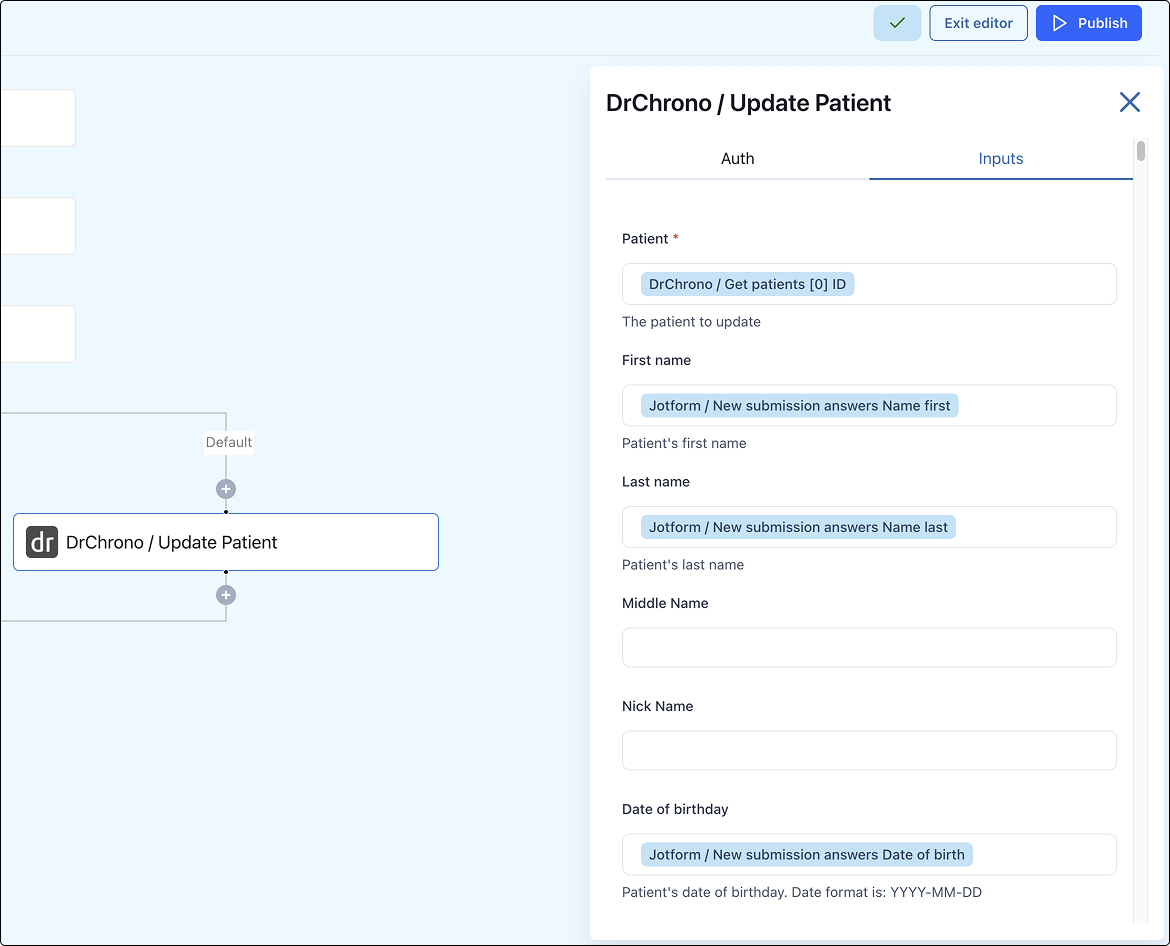Click the panel scrollbar thumb
The image size is (1170, 946).
[1140, 151]
